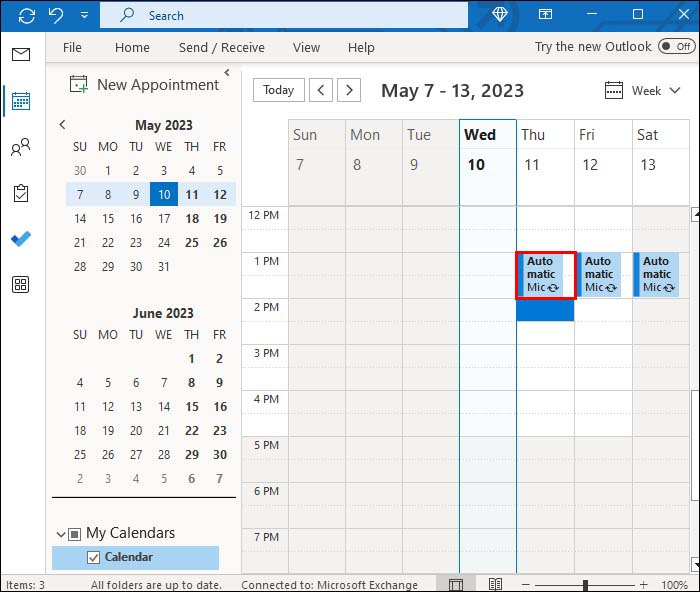Select Saturday's Automatic appointment
Image resolution: width=700 pixels, height=592 pixels.
coord(657,275)
